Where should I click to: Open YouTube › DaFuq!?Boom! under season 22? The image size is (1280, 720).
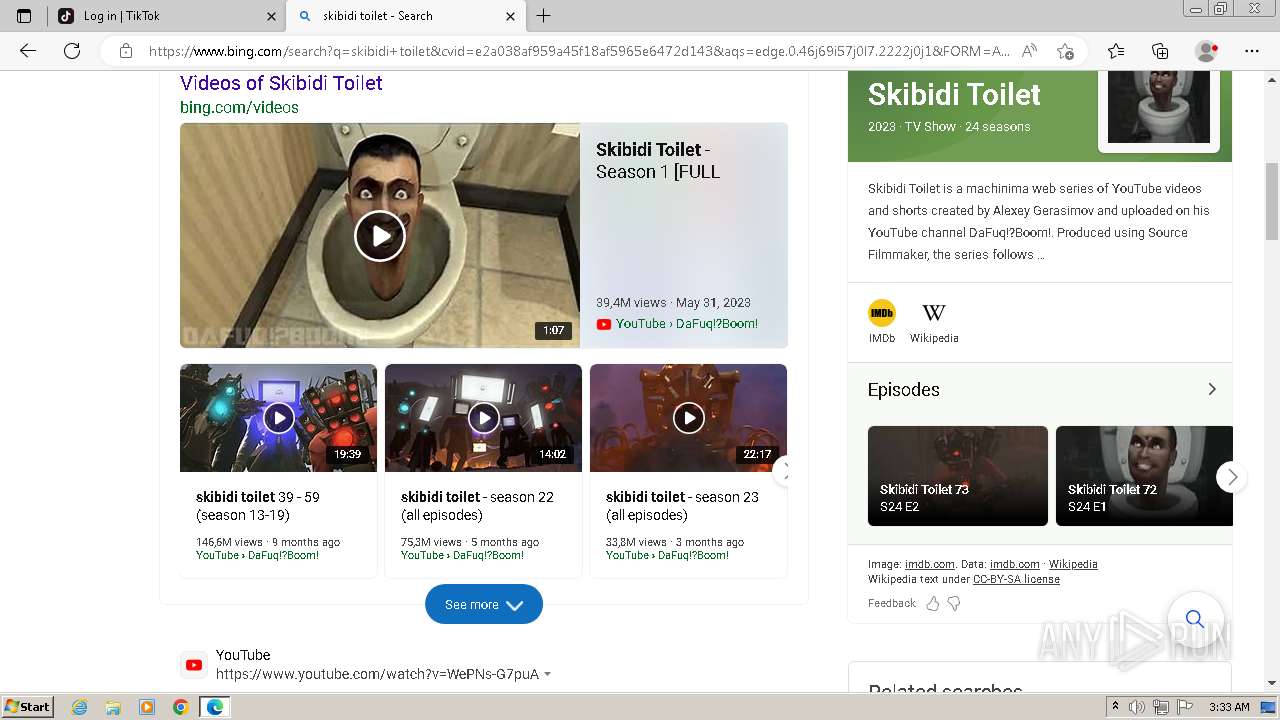pyautogui.click(x=462, y=555)
